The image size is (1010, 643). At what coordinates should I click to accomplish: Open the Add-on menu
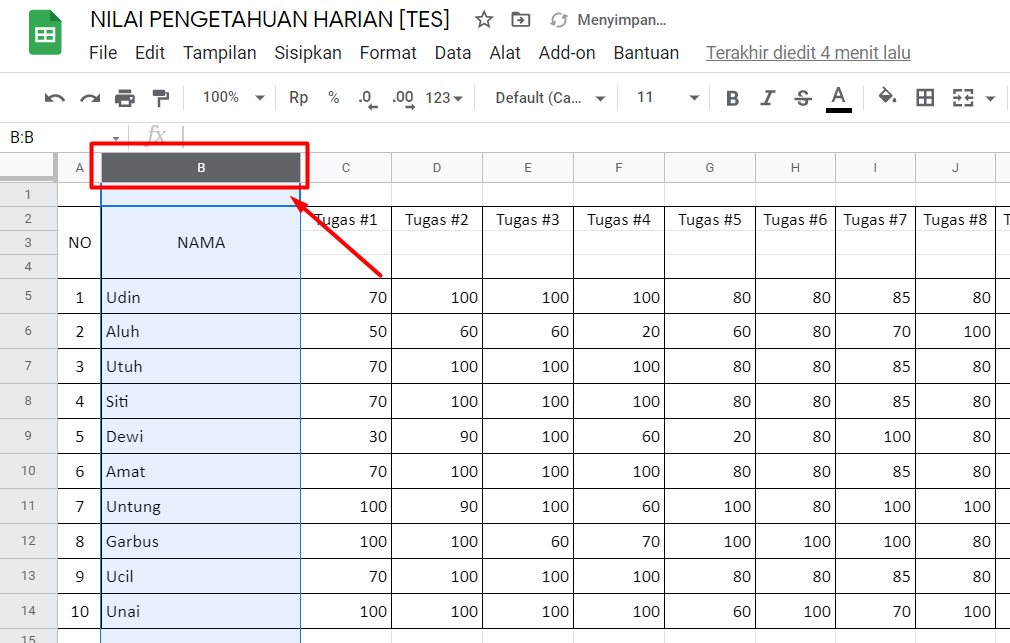coord(567,53)
